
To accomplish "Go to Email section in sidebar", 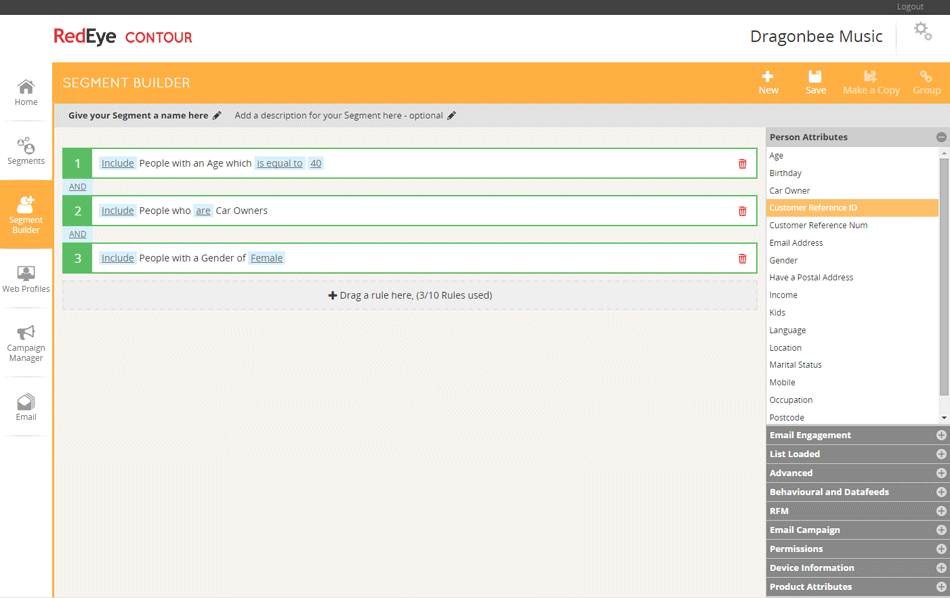I will click(x=26, y=407).
